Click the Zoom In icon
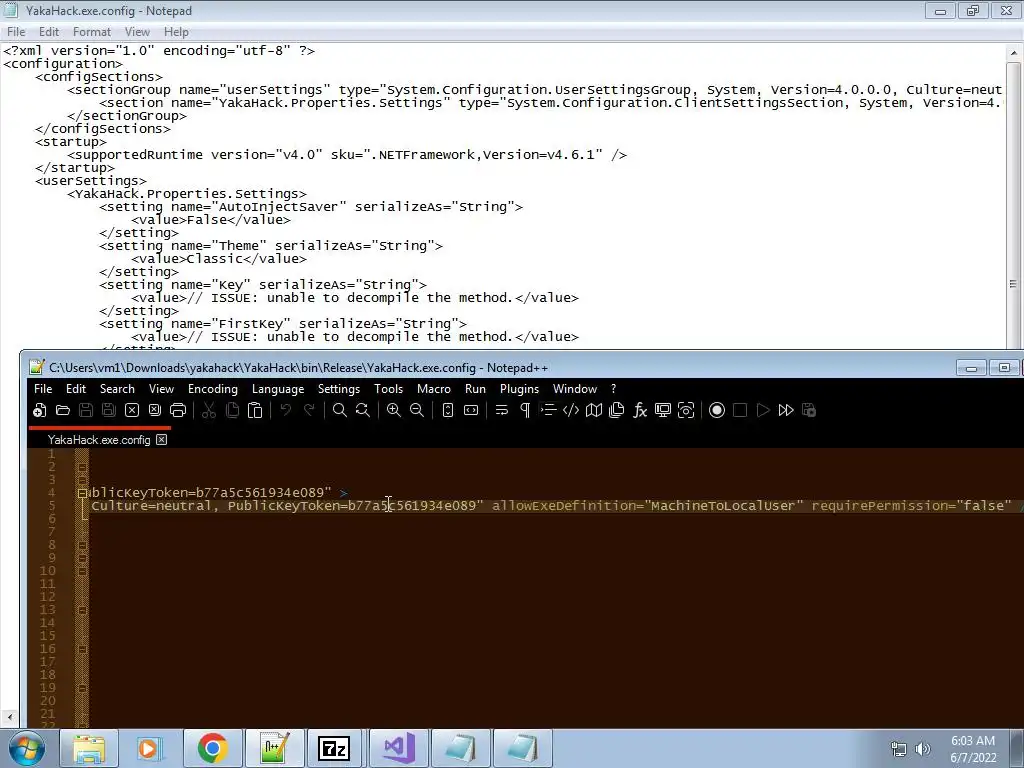 click(393, 410)
